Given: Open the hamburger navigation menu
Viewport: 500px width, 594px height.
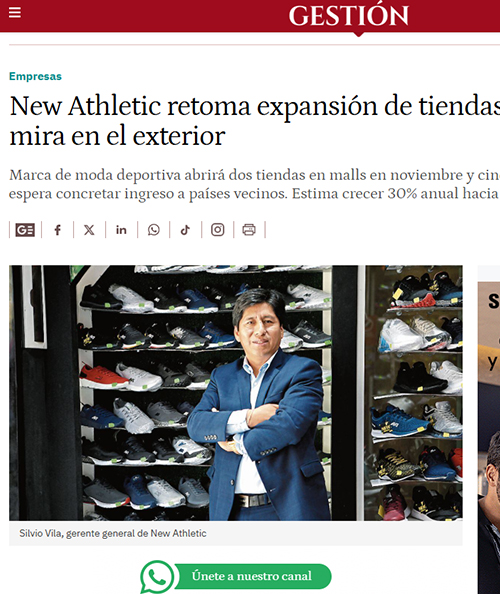Looking at the screenshot, I should point(15,13).
